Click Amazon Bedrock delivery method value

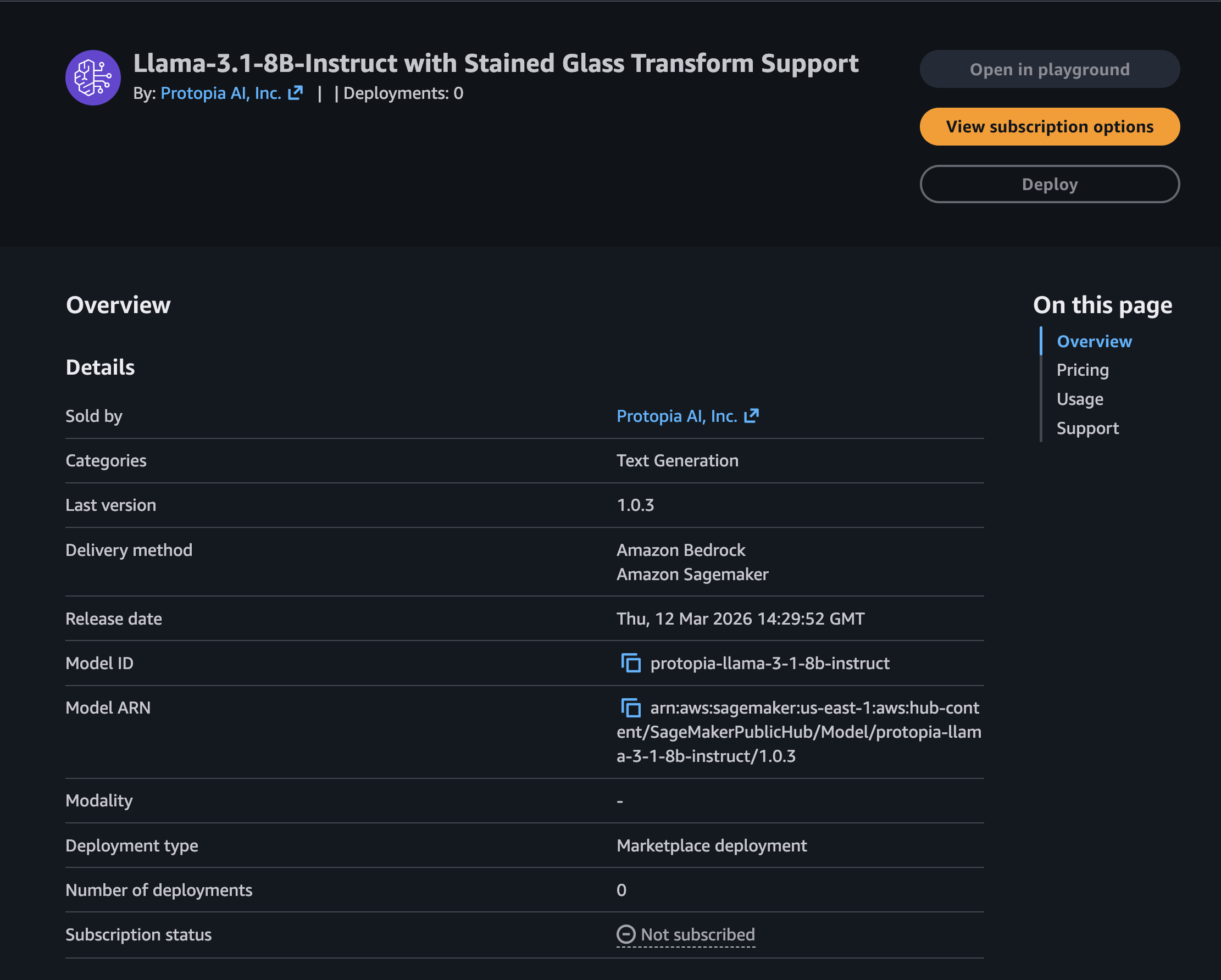point(681,550)
